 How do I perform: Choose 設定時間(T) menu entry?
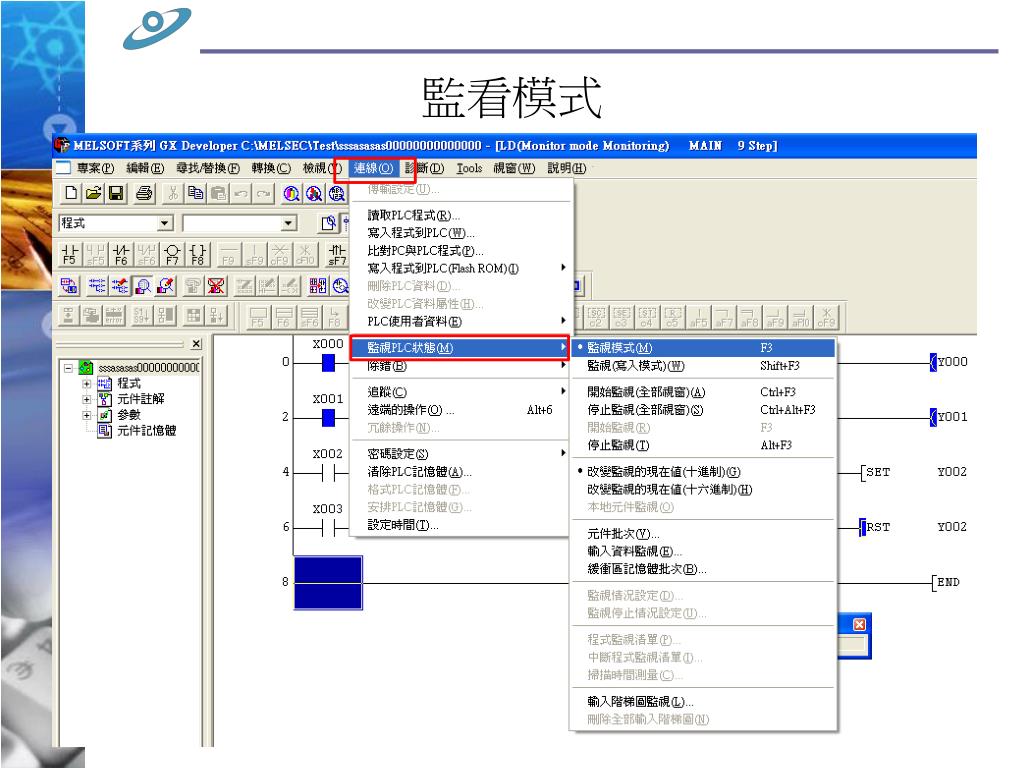pos(460,525)
